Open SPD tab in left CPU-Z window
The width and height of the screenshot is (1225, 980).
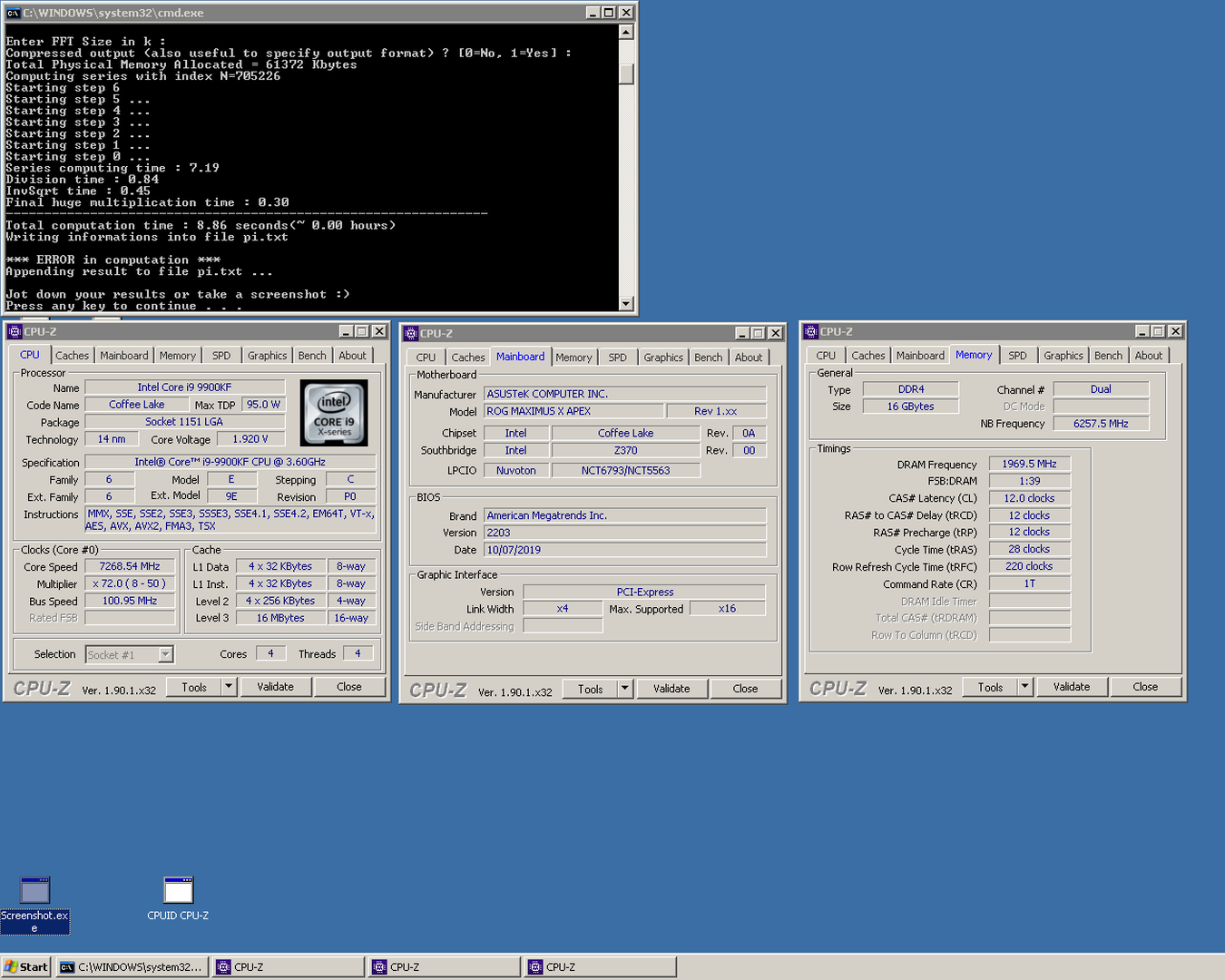coord(221,356)
